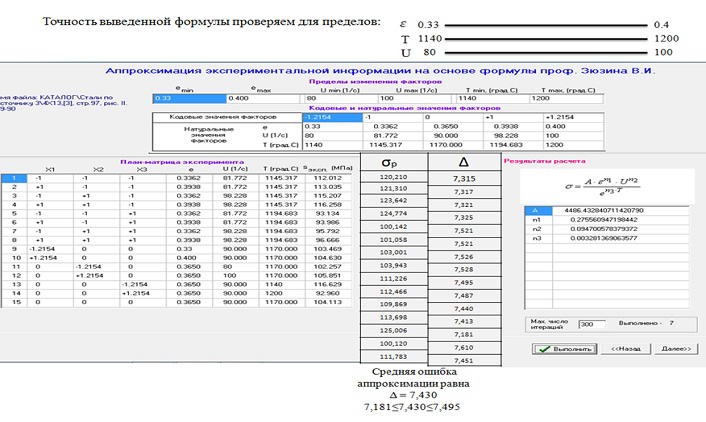Viewport: 706px width, 422px height.
Task: Click experimental value 116.258 in row 4
Action: click(328, 204)
